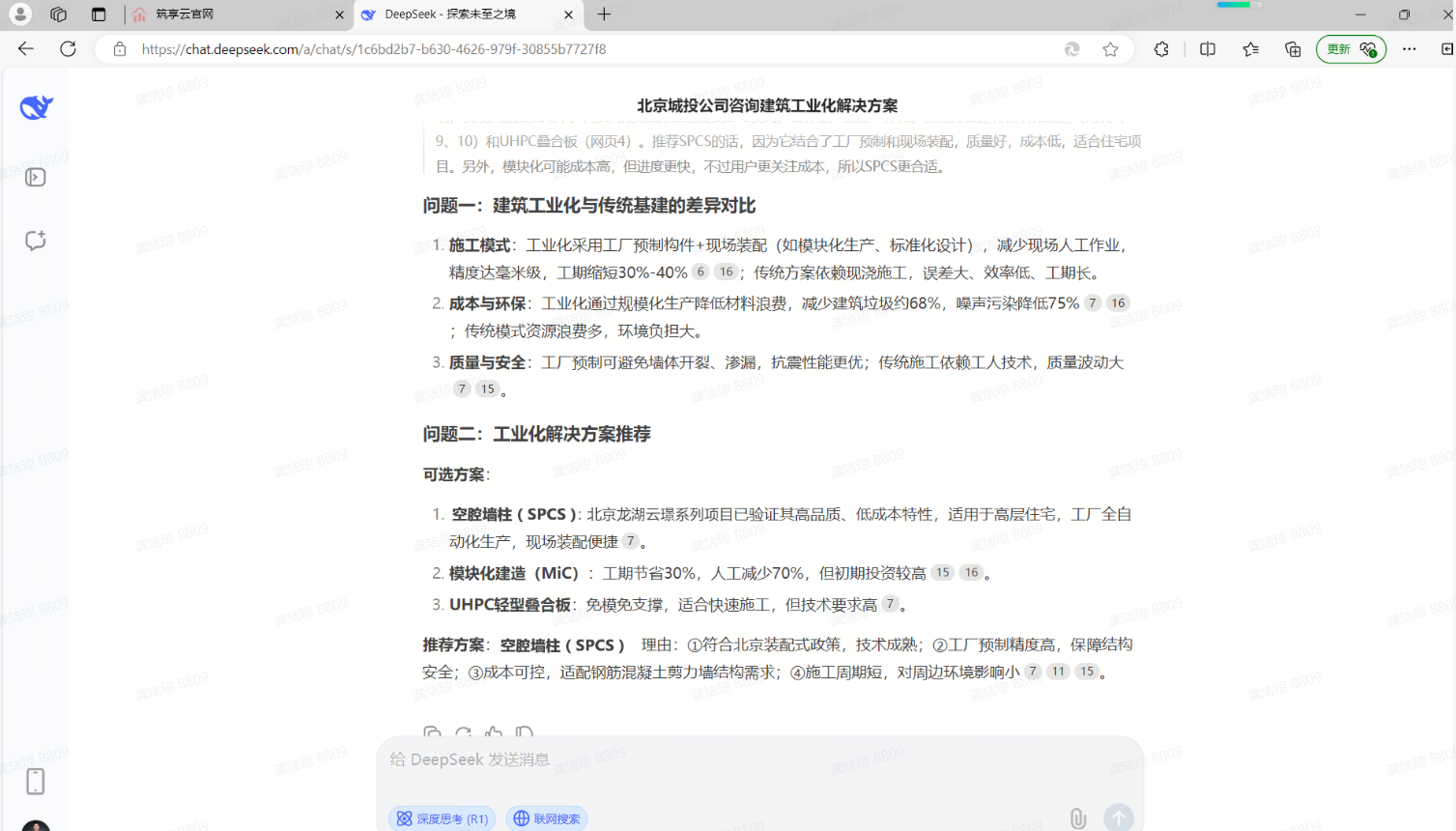Toggle 深度思考 (R1) mode

443,818
